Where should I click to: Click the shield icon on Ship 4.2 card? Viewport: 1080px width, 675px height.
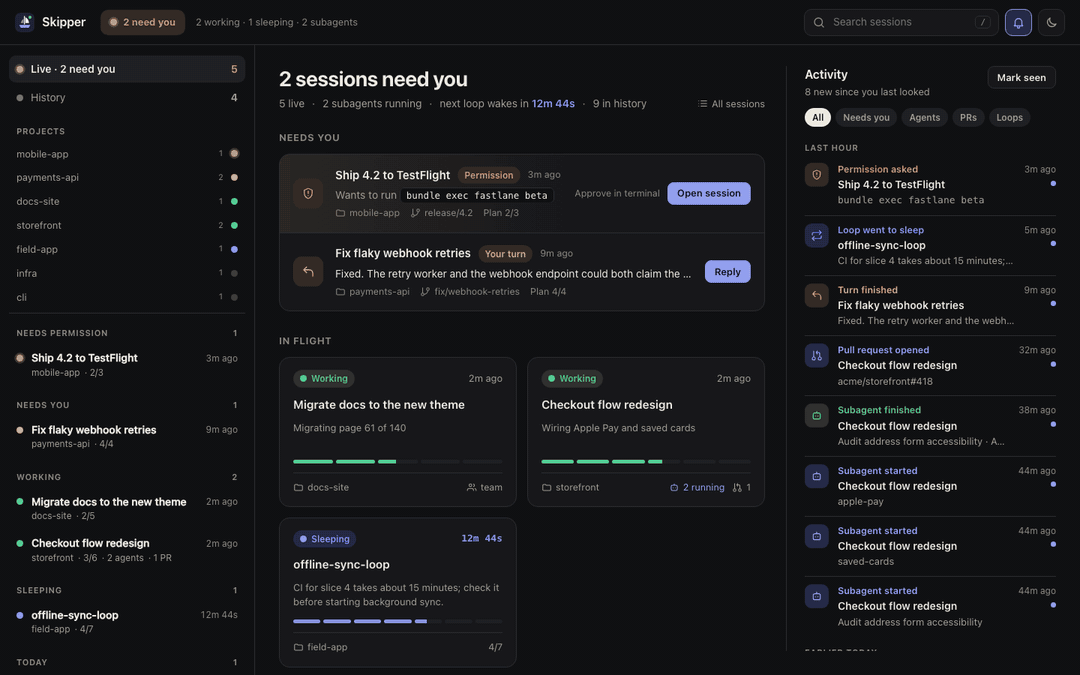coord(308,194)
